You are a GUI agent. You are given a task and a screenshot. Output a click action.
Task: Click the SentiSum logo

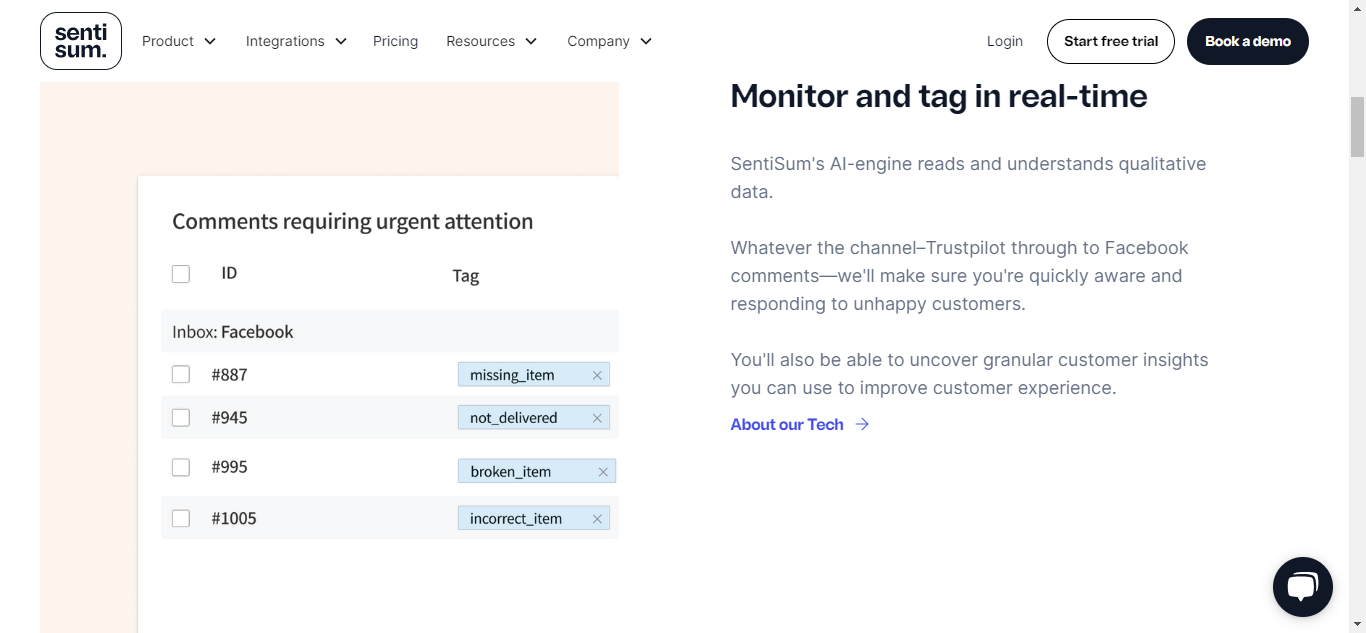click(80, 41)
